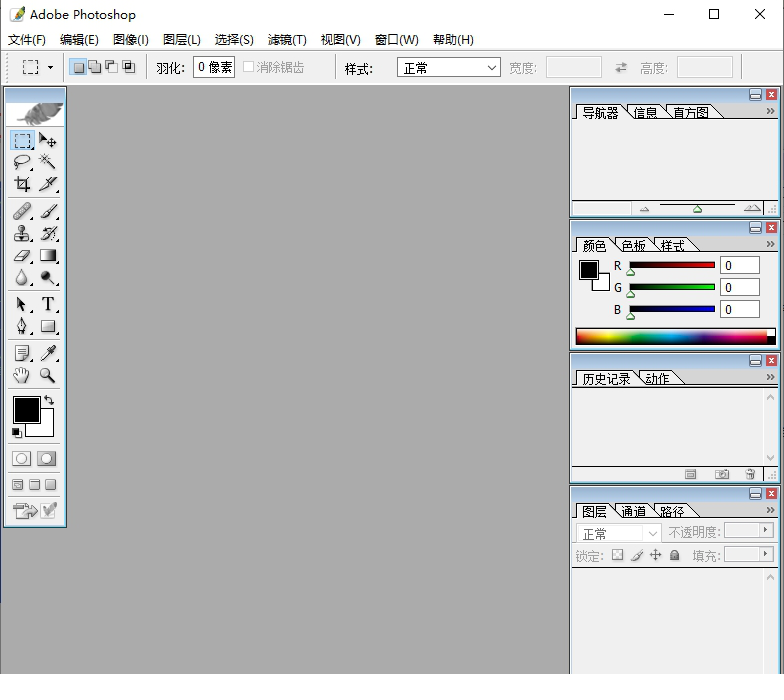Switch to Standard Screen mode
Viewport: 784px width, 700px height.
(x=18, y=484)
